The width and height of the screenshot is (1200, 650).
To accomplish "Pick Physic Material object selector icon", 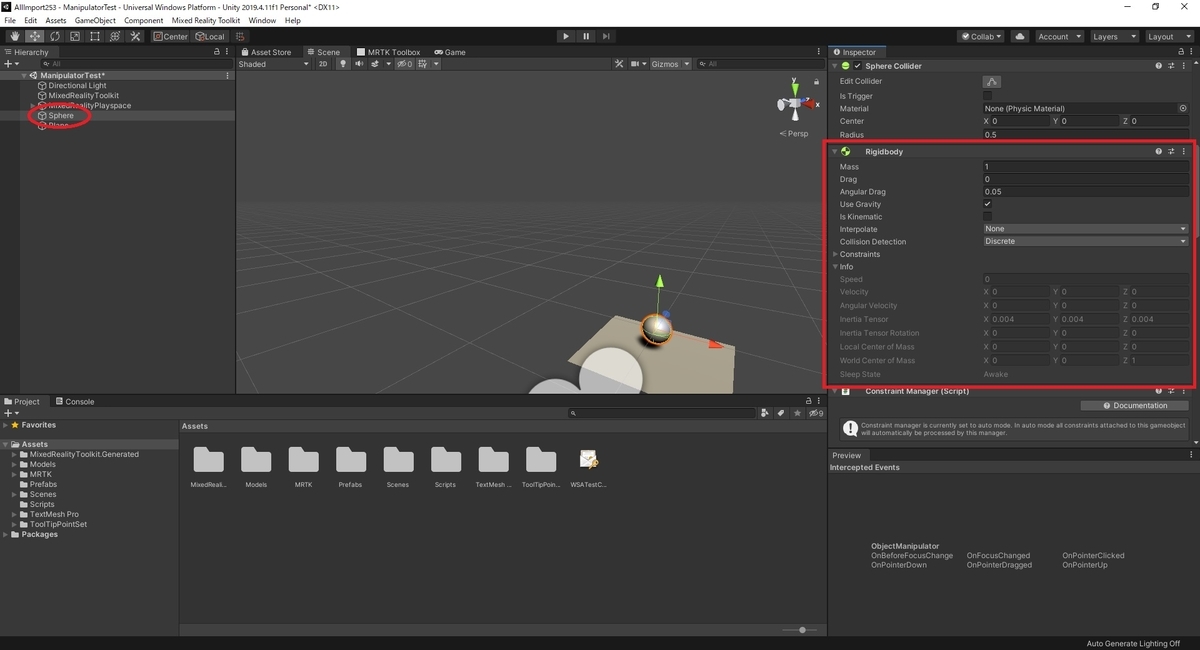I will pyautogui.click(x=1183, y=108).
